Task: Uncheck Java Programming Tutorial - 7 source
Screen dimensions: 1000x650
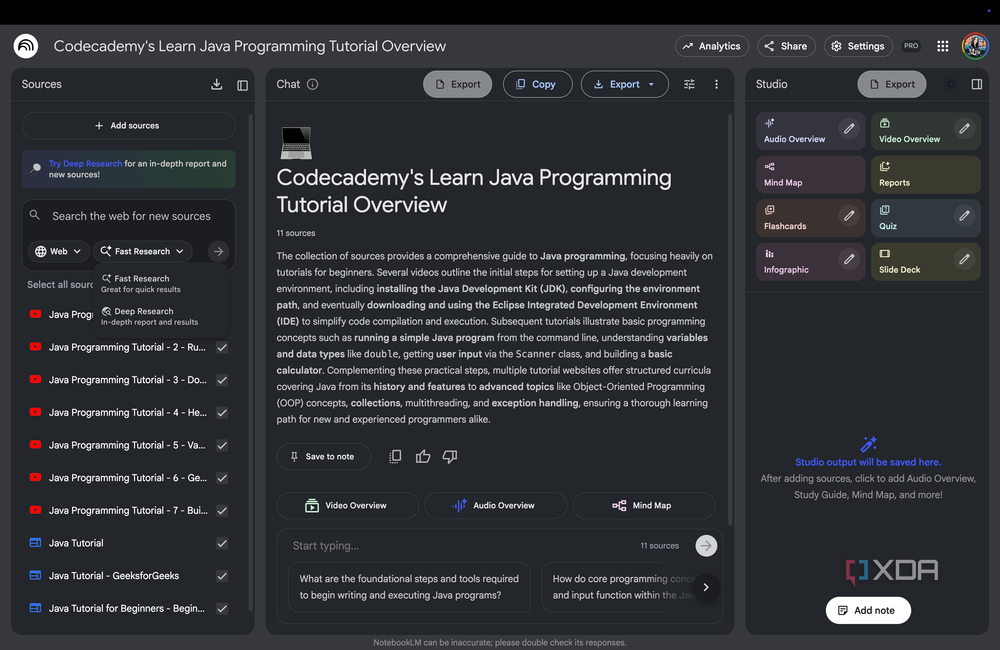Action: click(x=222, y=510)
